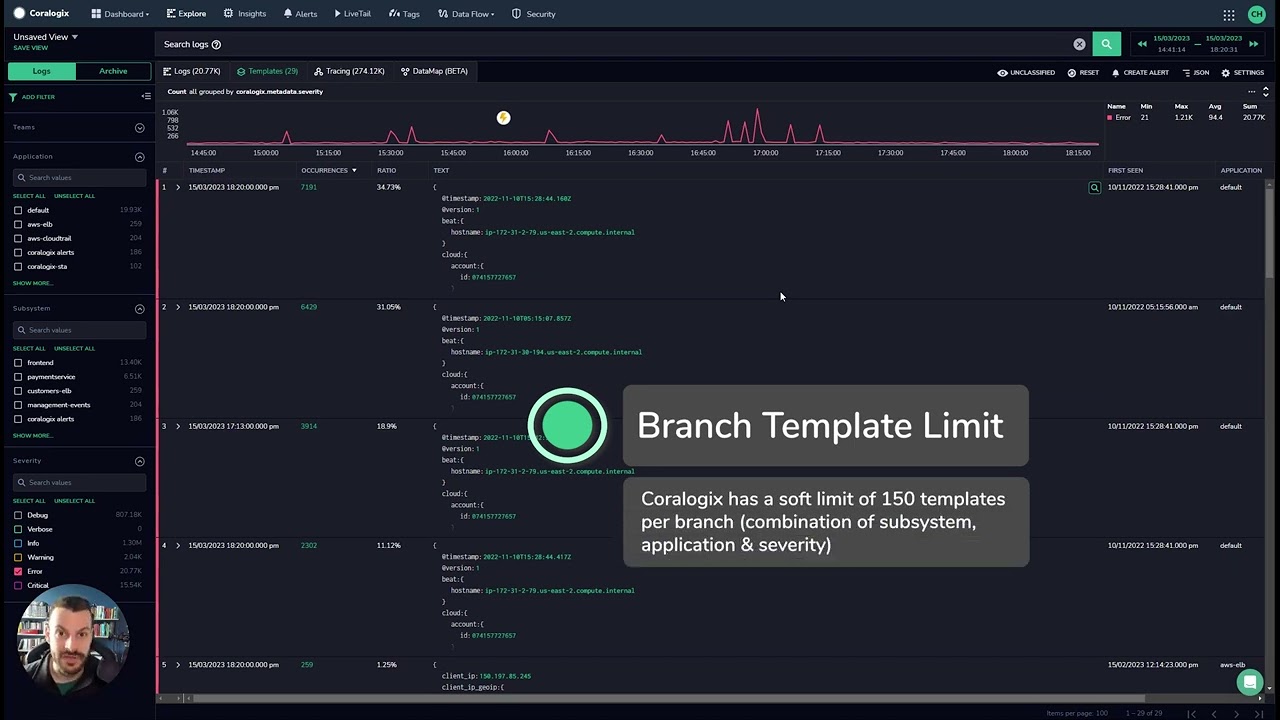Collapse the filter sidebar panel
This screenshot has height=720, width=1280.
click(146, 96)
